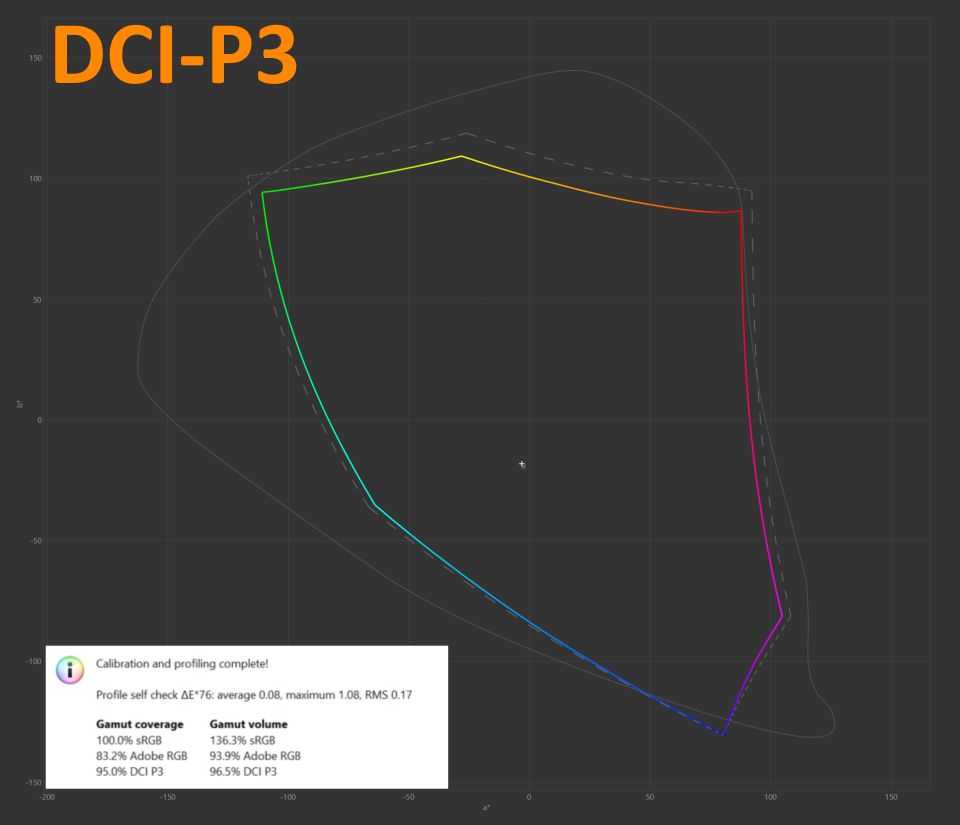Viewport: 960px width, 825px height.
Task: Select the '136.3% sRGB' volume value
Action: point(242,740)
